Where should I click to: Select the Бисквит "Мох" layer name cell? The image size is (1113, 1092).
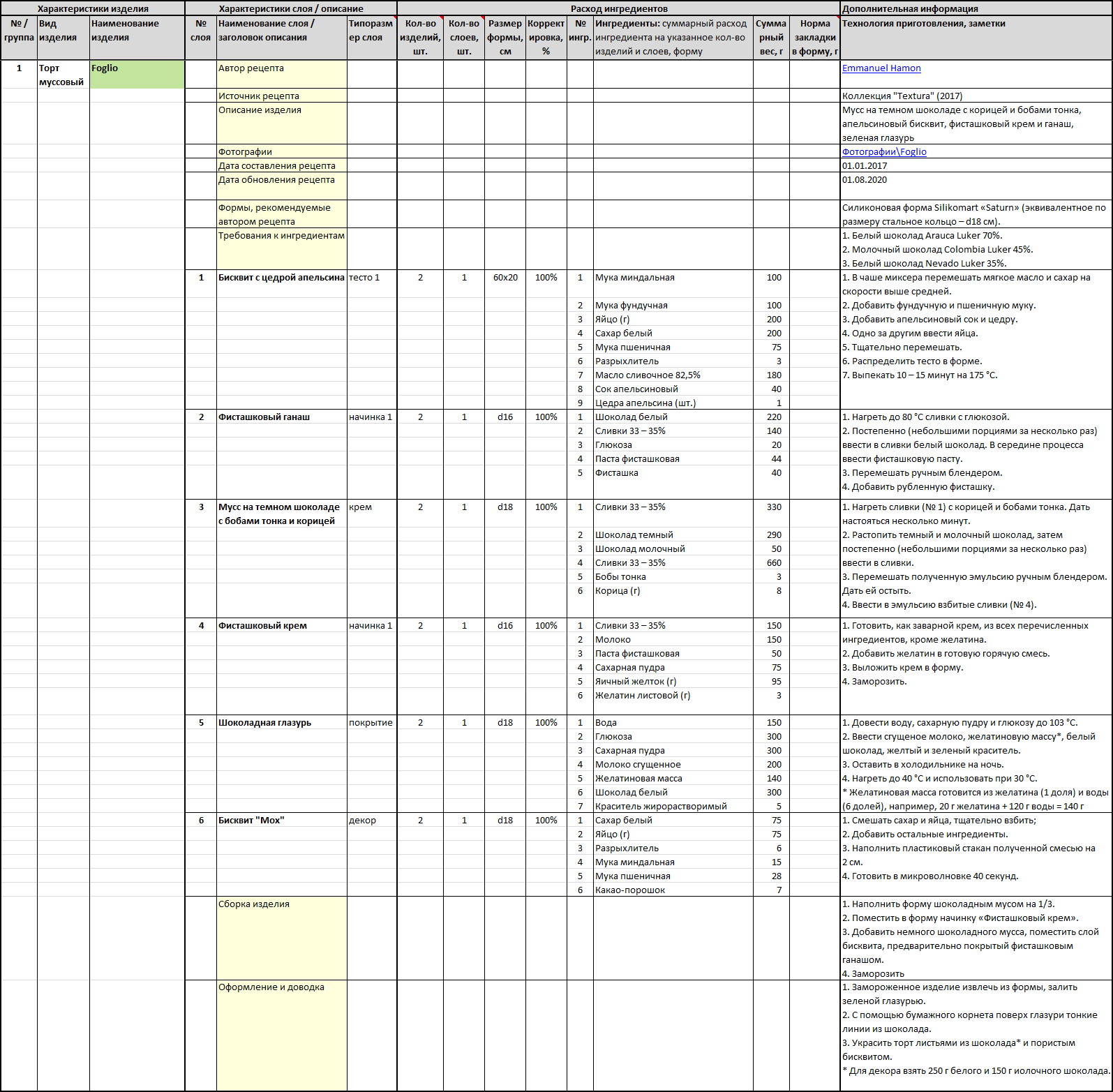282,821
